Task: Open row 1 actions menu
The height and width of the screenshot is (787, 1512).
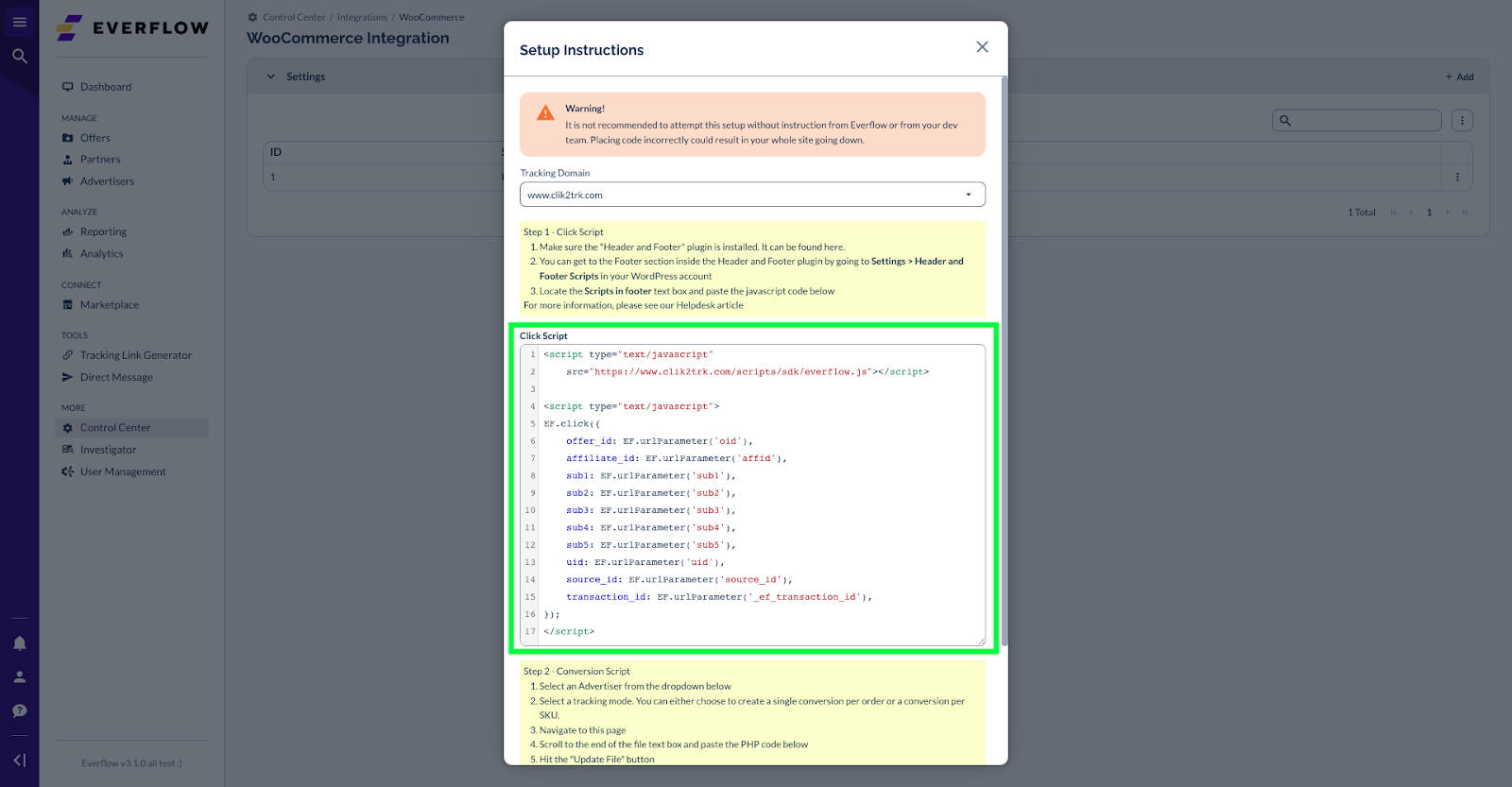Action: point(1457,177)
